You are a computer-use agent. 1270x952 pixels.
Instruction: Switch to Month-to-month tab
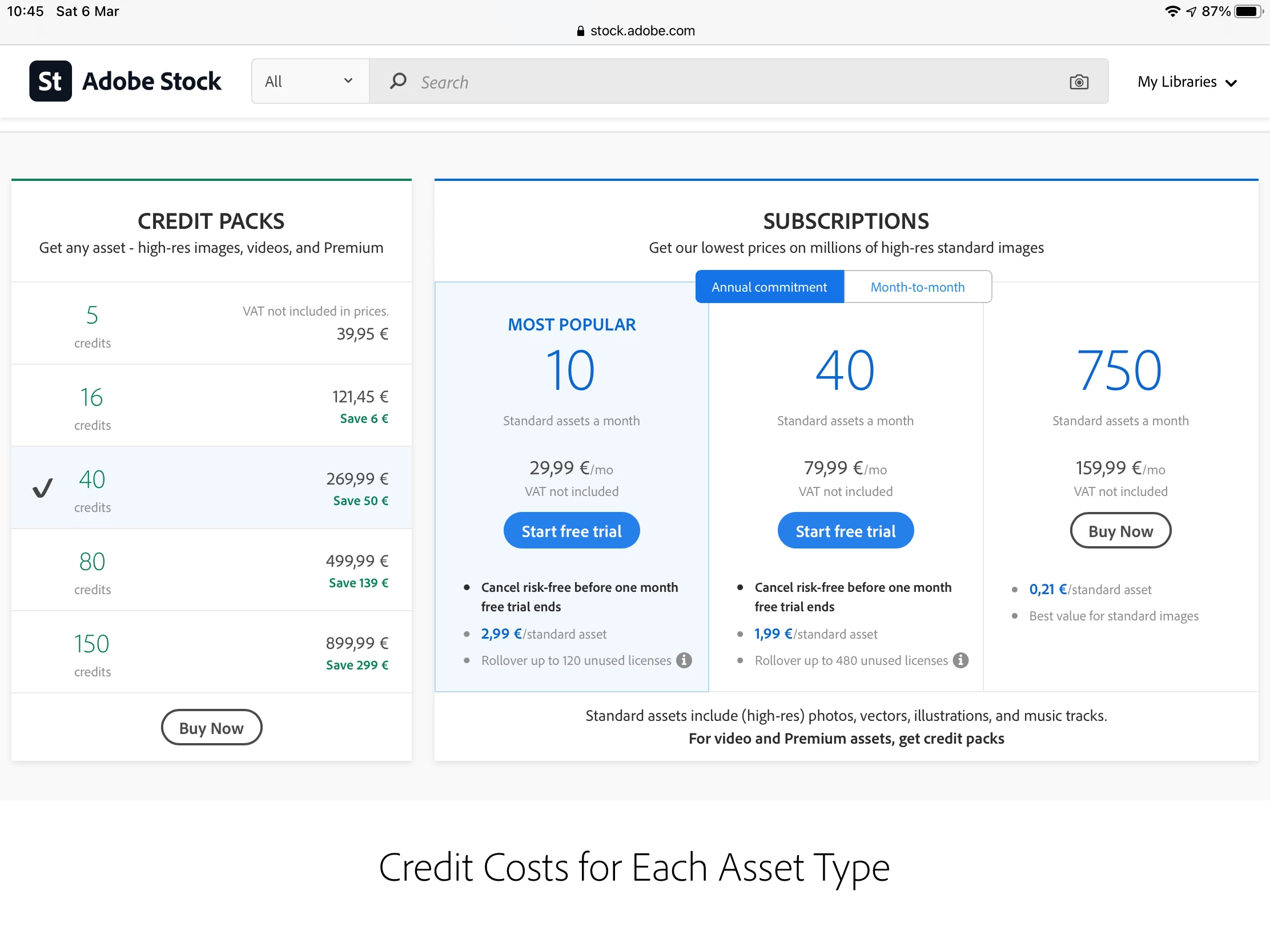point(917,287)
